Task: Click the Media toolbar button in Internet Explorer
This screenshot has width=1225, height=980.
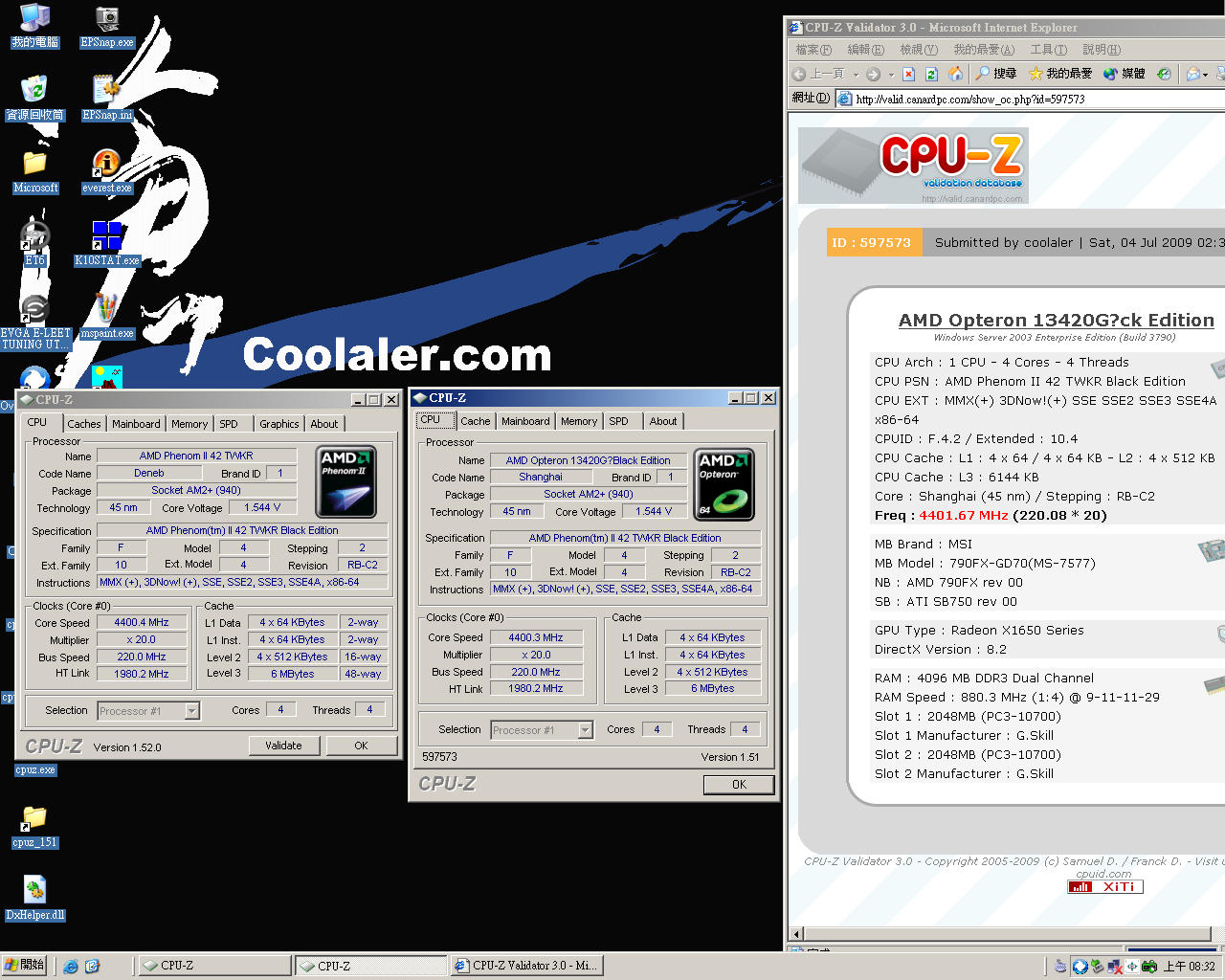Action: 1125,74
